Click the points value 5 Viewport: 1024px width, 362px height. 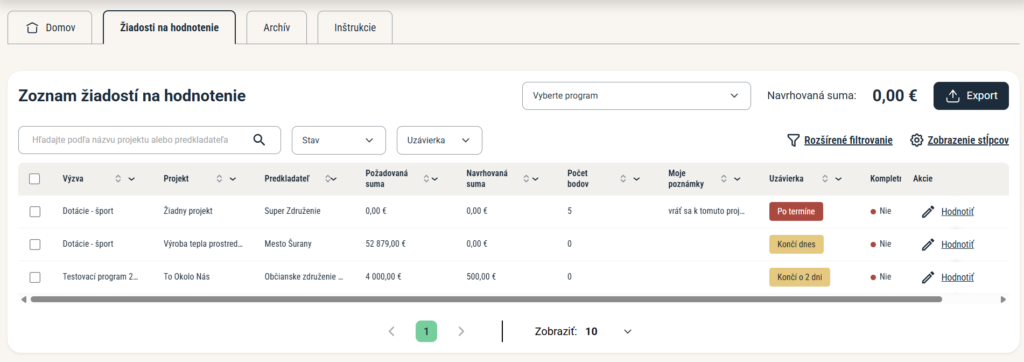(570, 211)
